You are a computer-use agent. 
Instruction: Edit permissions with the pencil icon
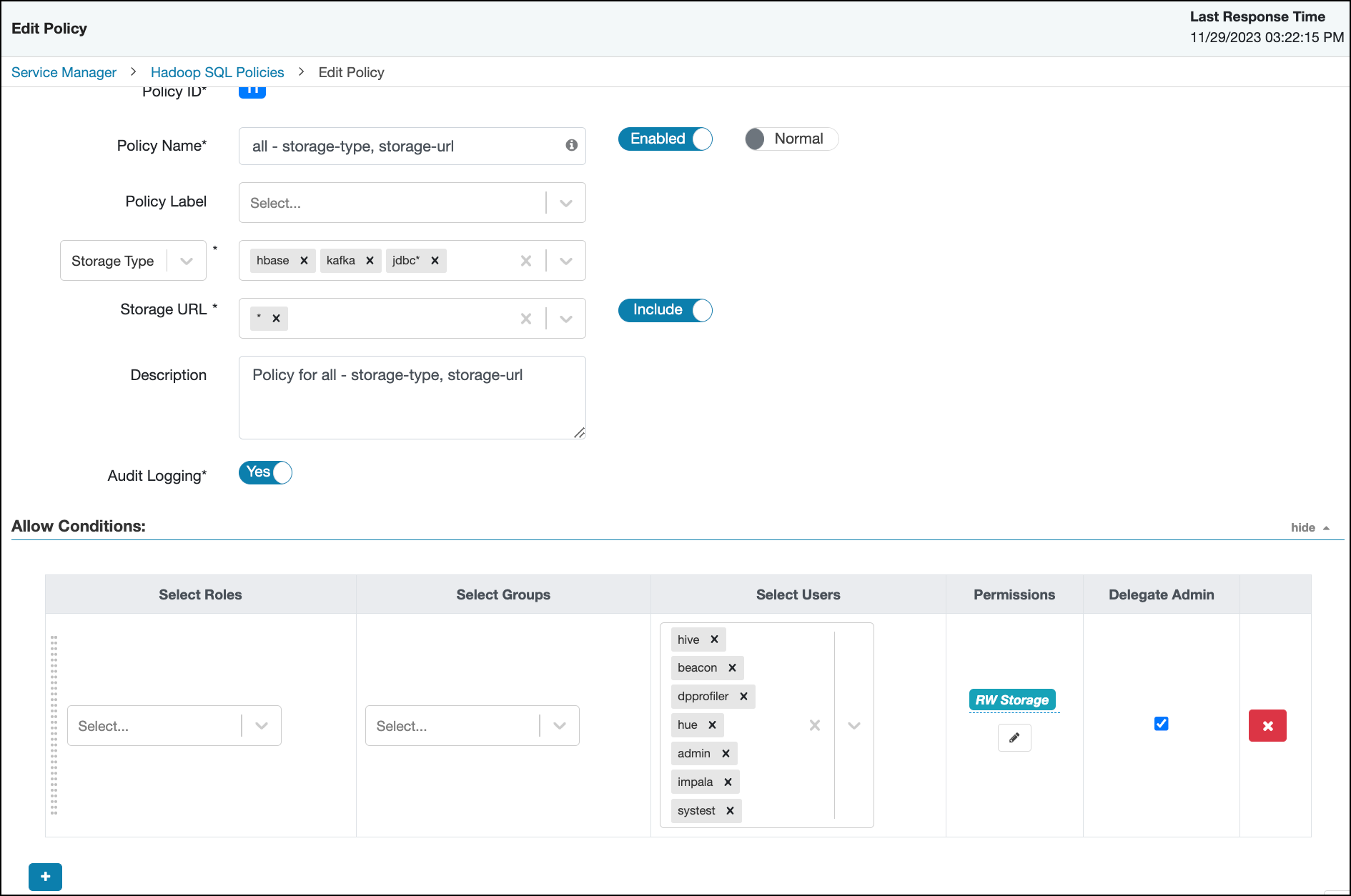1014,737
